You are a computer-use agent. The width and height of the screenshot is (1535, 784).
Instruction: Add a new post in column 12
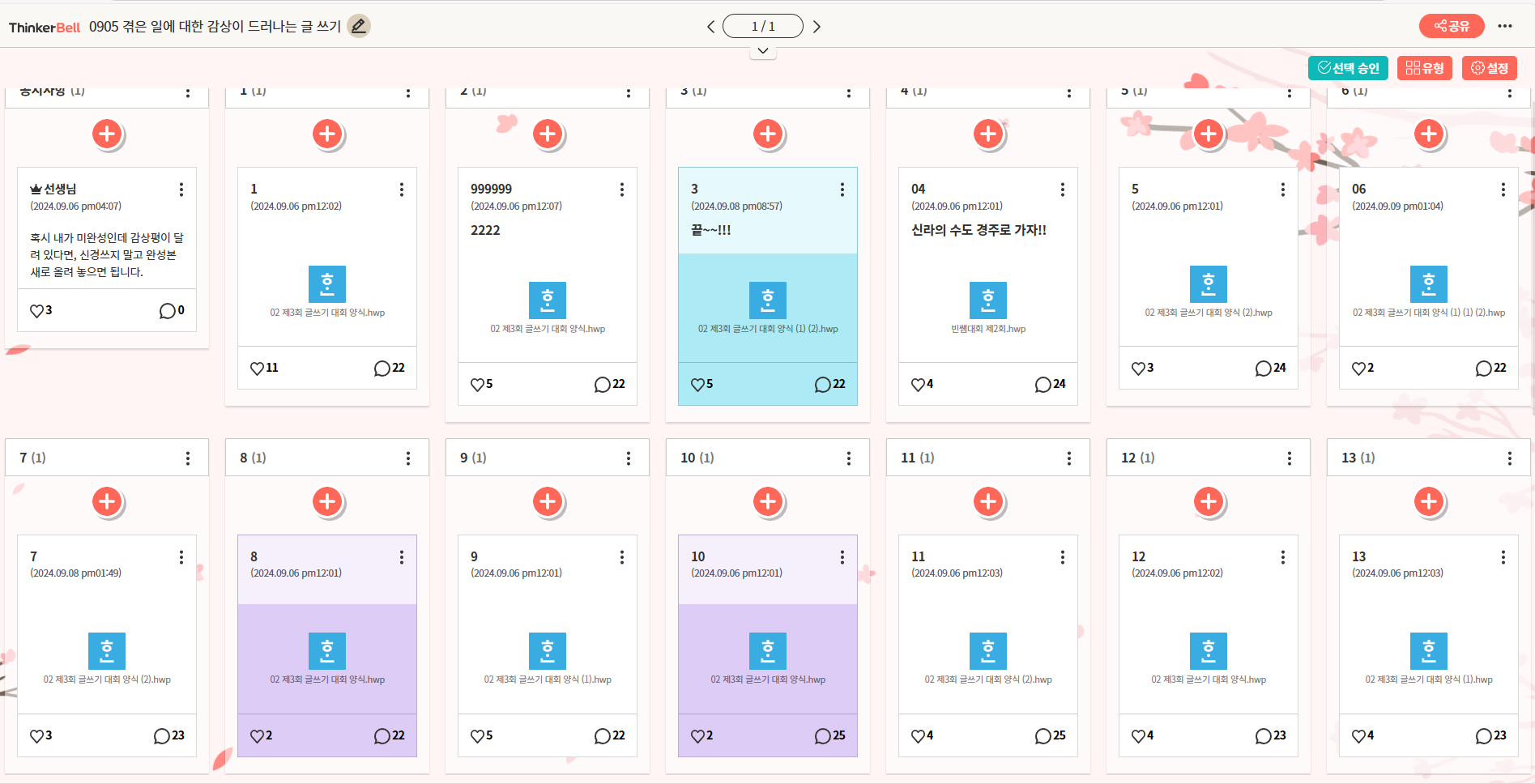pyautogui.click(x=1208, y=501)
